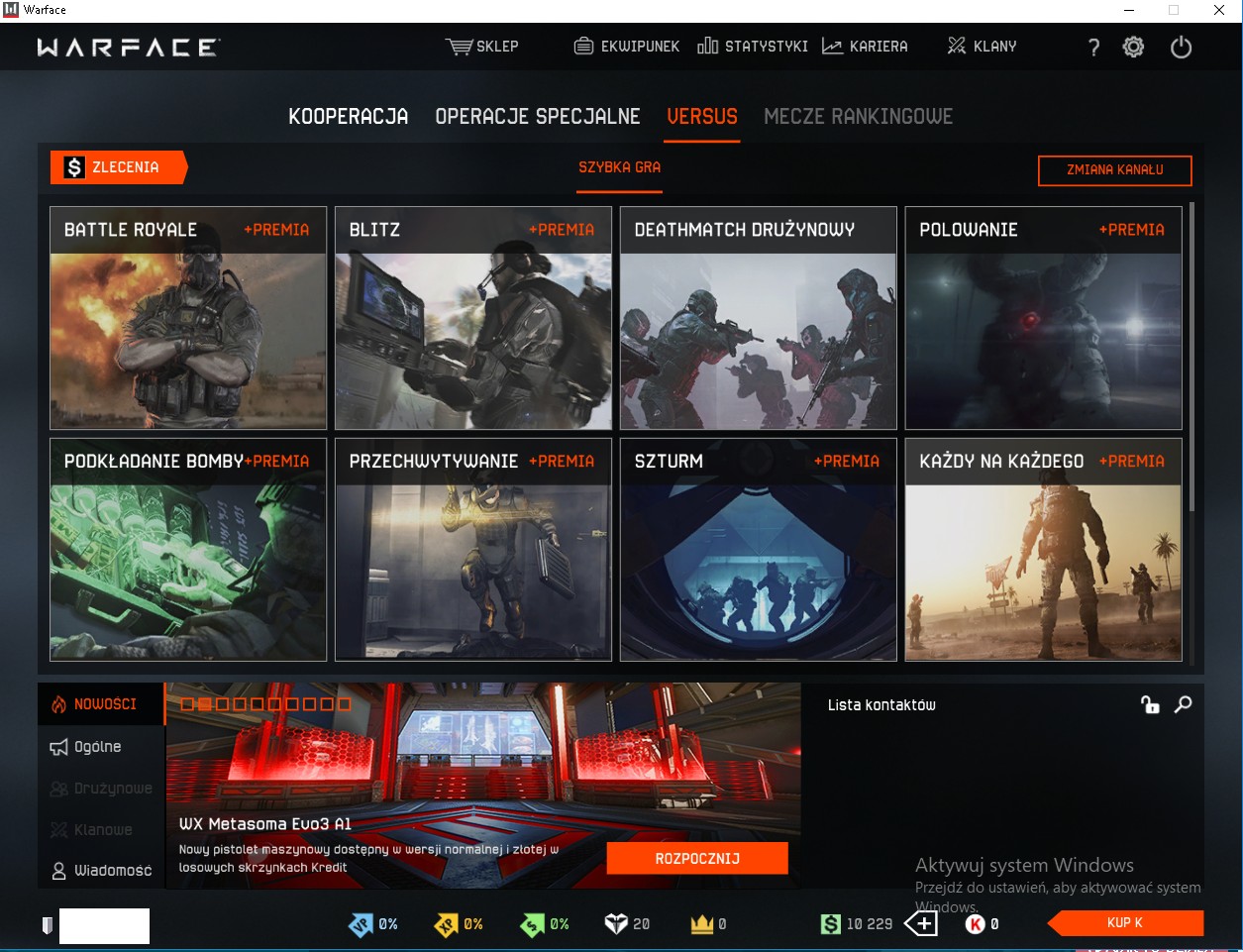Click the game modes list scrollbar

(x=1191, y=357)
